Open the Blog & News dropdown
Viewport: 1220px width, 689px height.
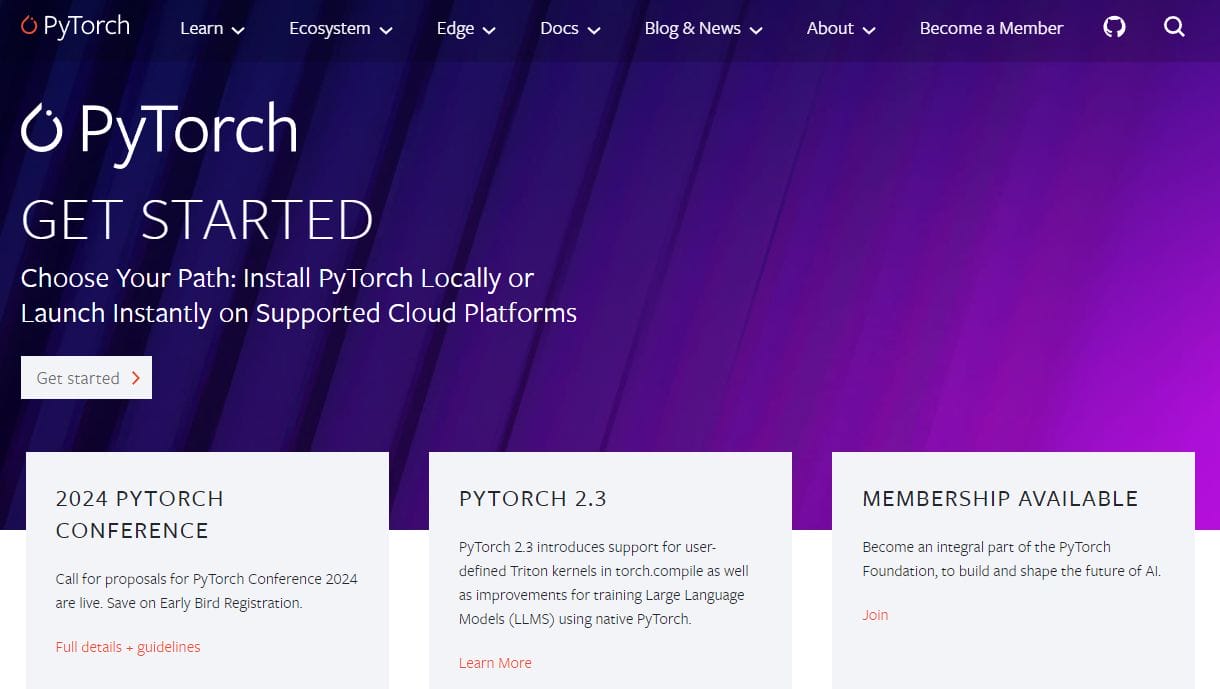click(x=703, y=29)
